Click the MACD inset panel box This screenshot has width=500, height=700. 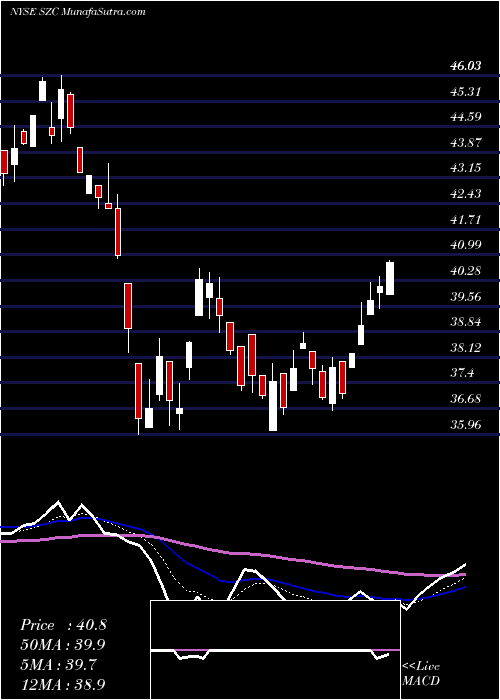point(275,650)
